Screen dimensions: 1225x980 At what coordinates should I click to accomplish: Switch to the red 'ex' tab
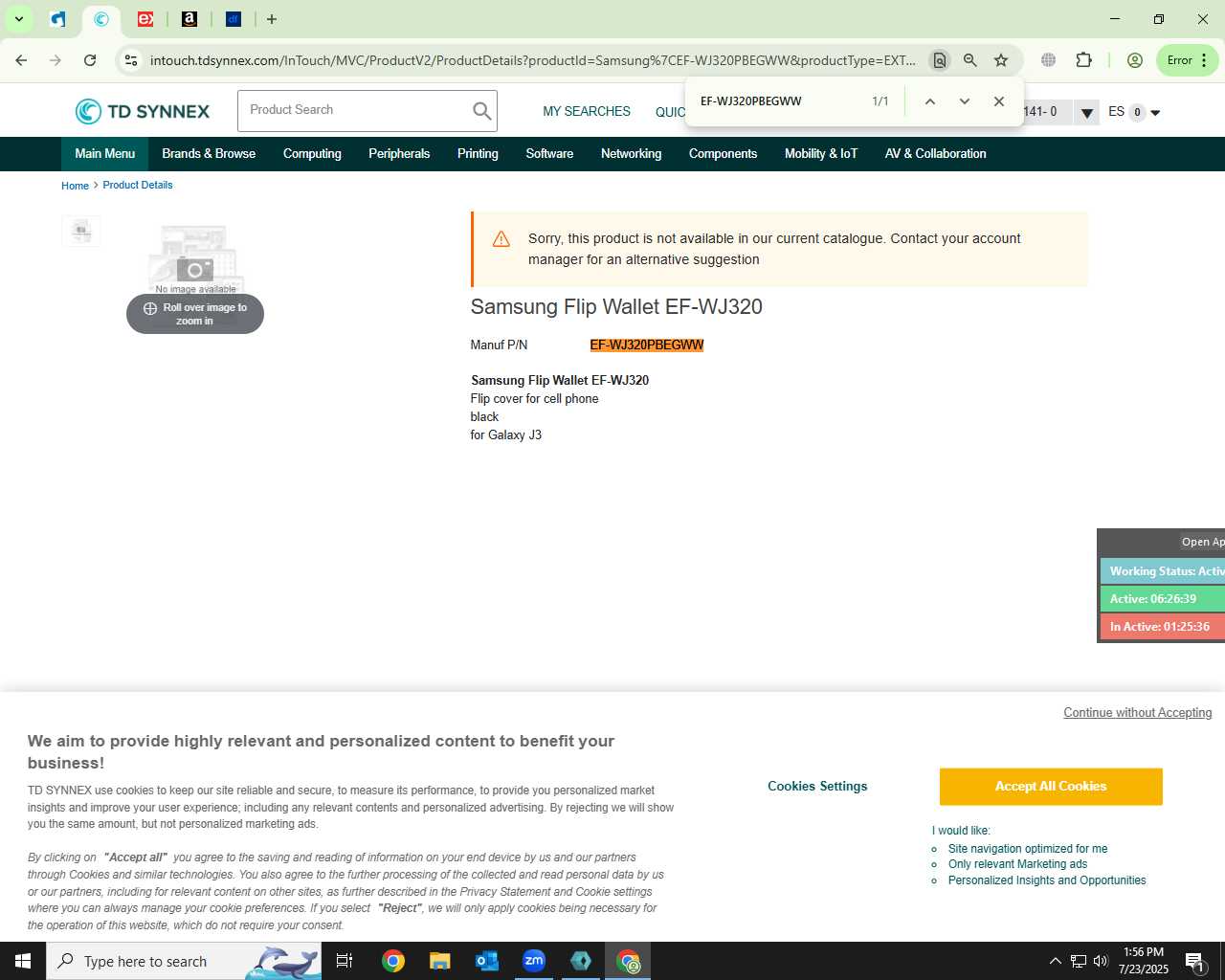click(145, 19)
